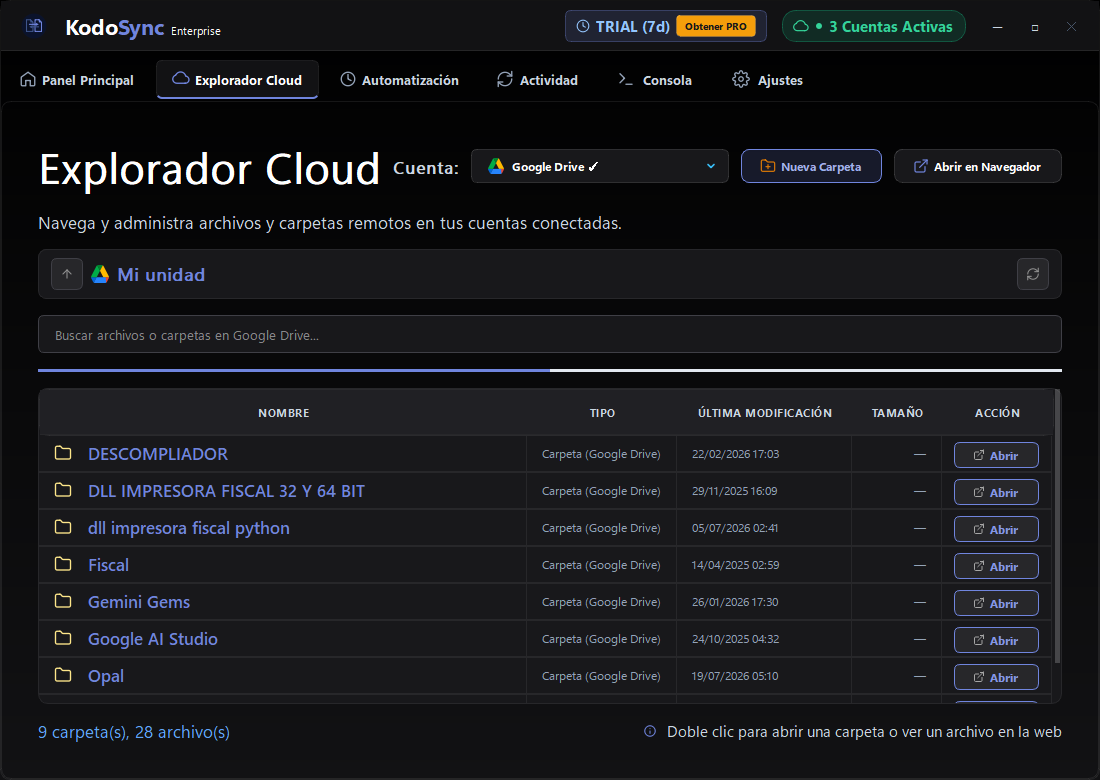This screenshot has height=780, width=1100.
Task: Click the 3 Cuentas Activas indicator
Action: pyautogui.click(x=873, y=27)
